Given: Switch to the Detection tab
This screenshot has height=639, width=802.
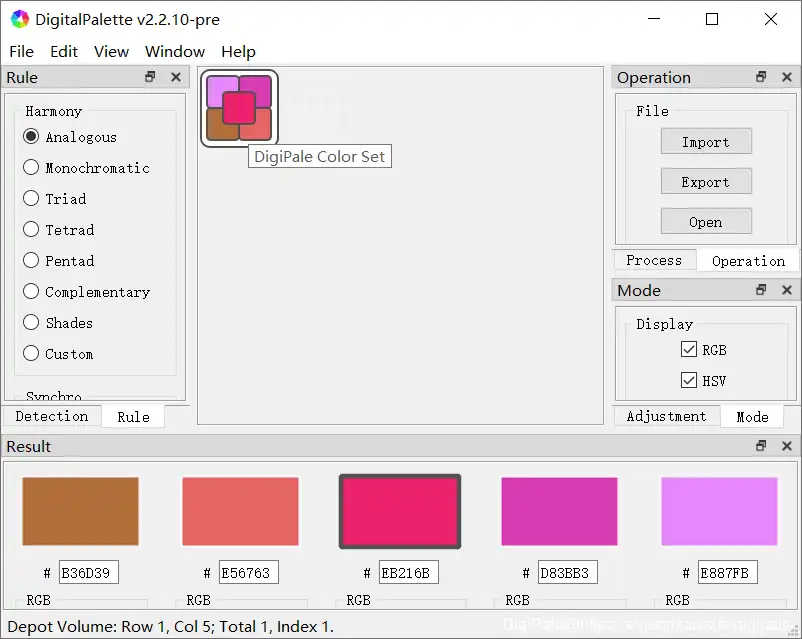Looking at the screenshot, I should coord(51,416).
